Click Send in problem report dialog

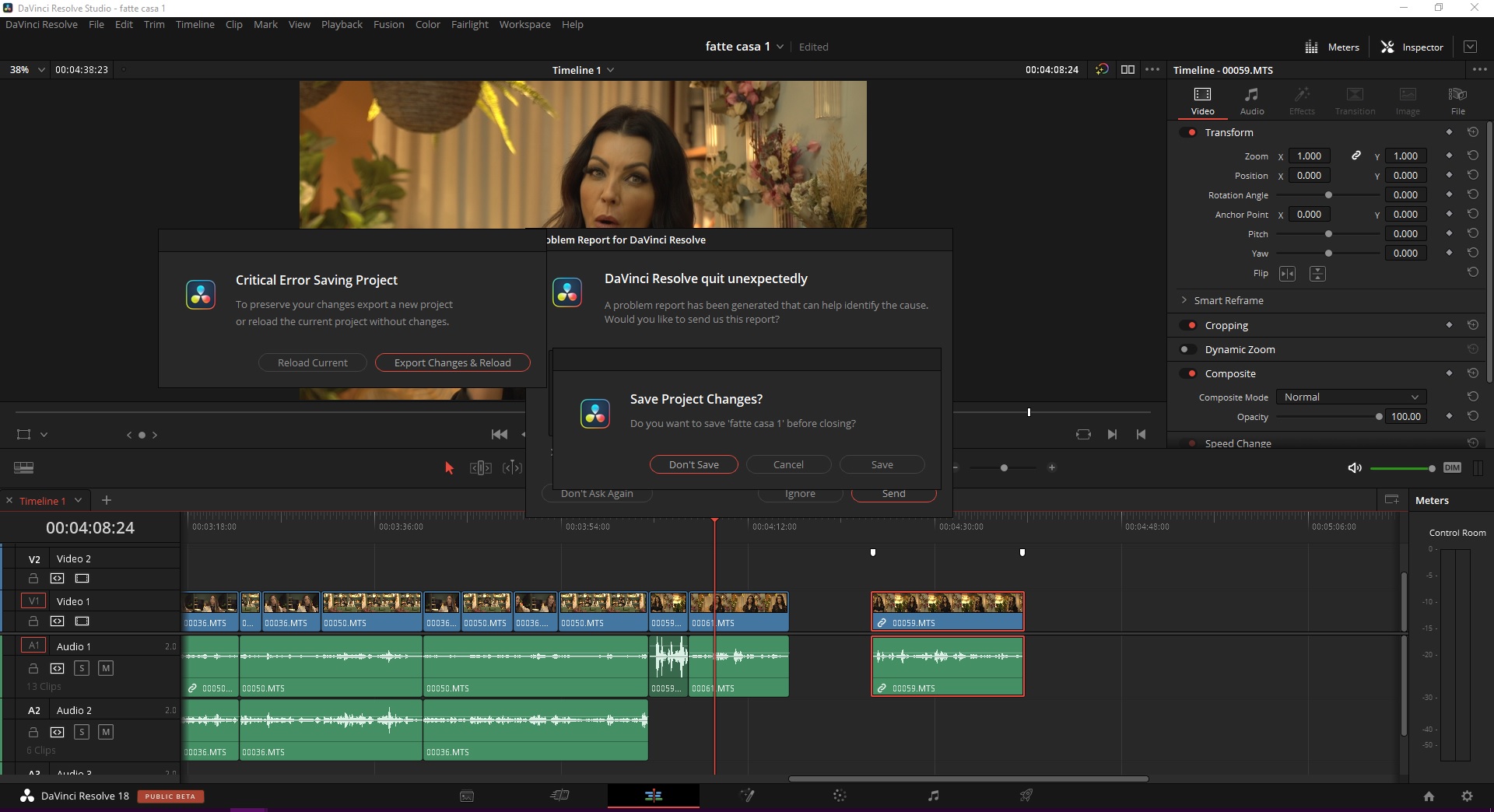893,494
